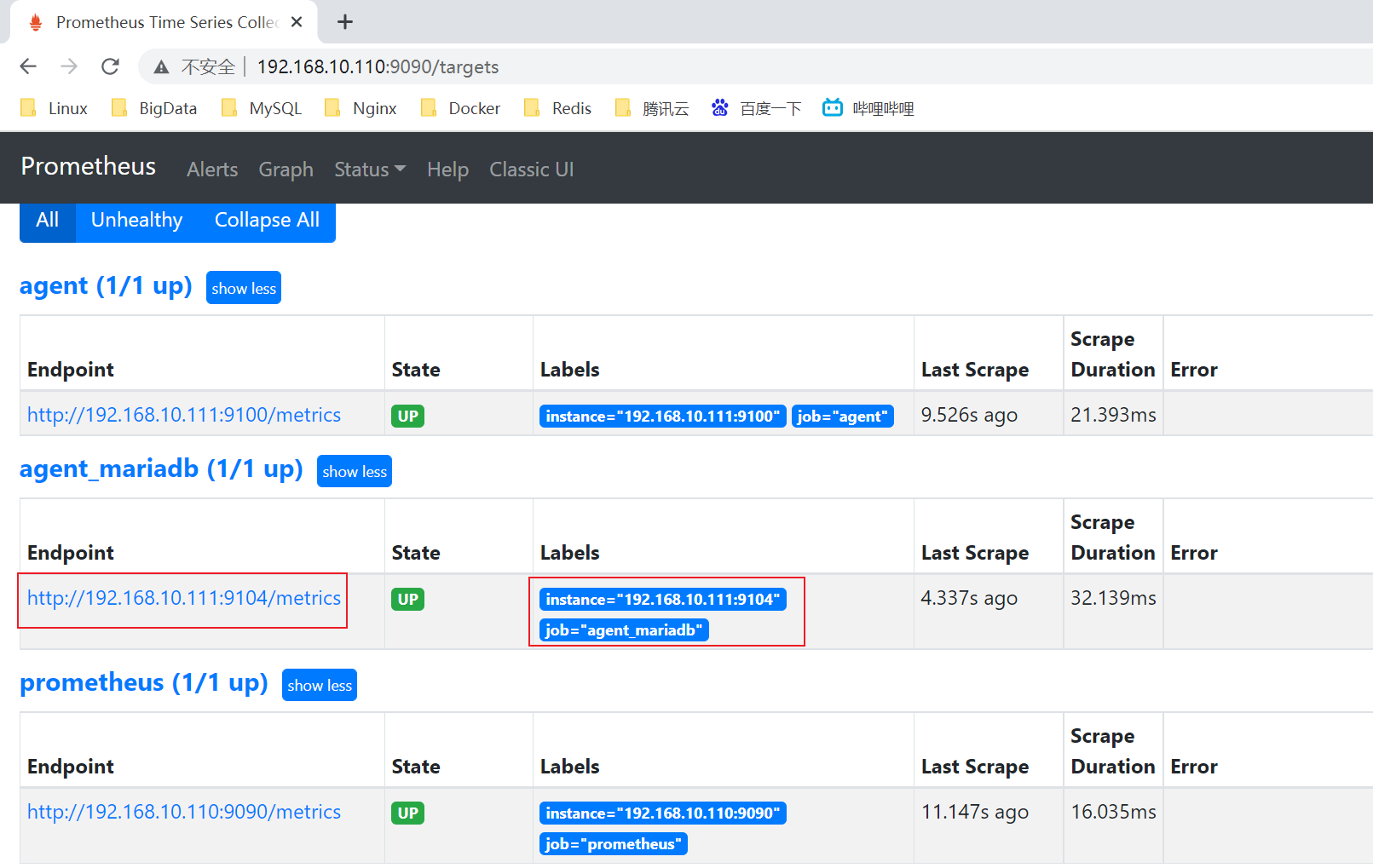Open the 192.168.10.110:9090 metrics endpoint

tap(184, 812)
